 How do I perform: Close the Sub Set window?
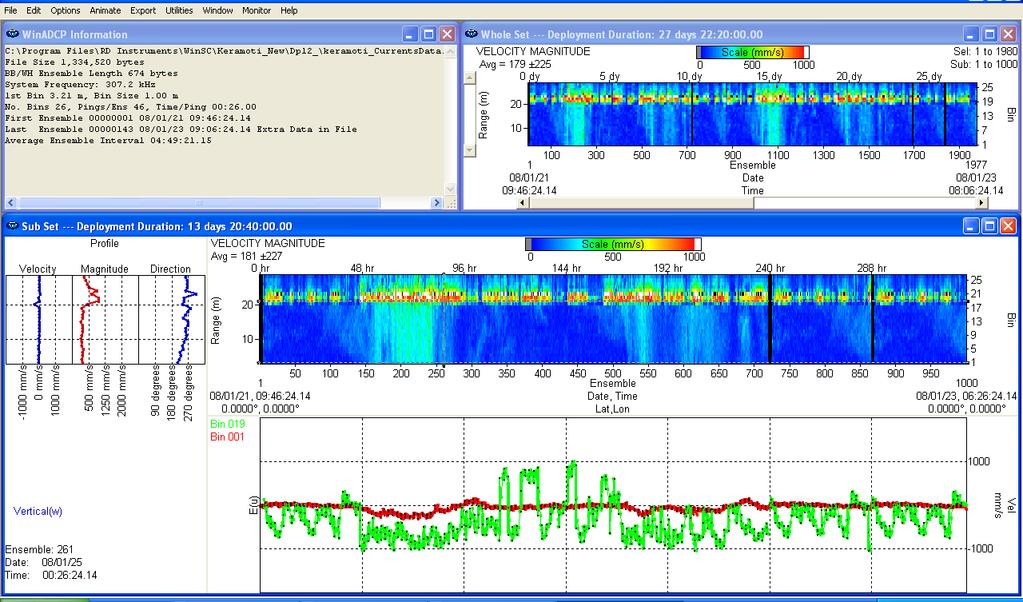pos(1008,226)
